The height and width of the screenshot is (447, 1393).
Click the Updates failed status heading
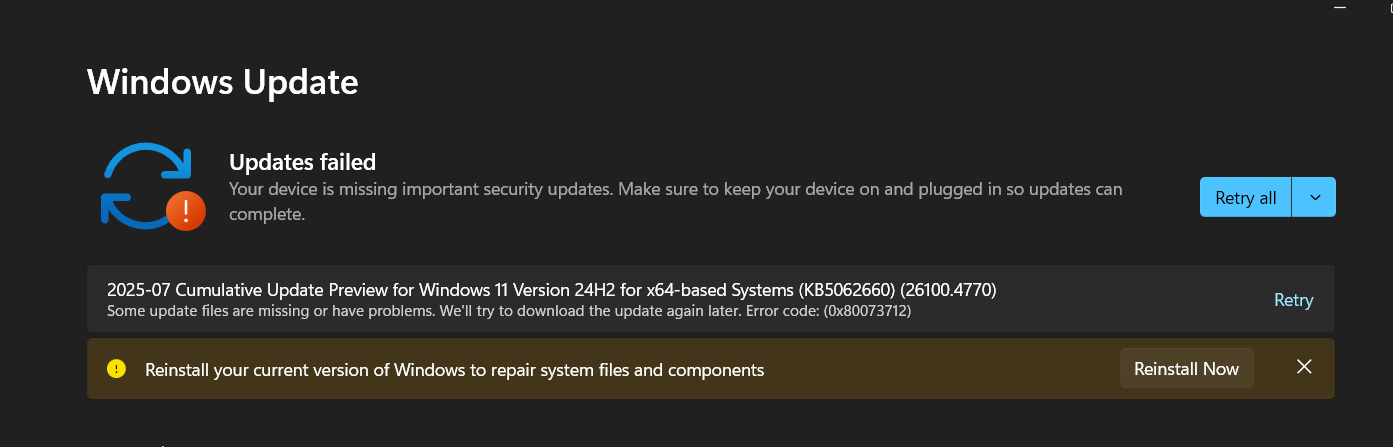point(302,161)
